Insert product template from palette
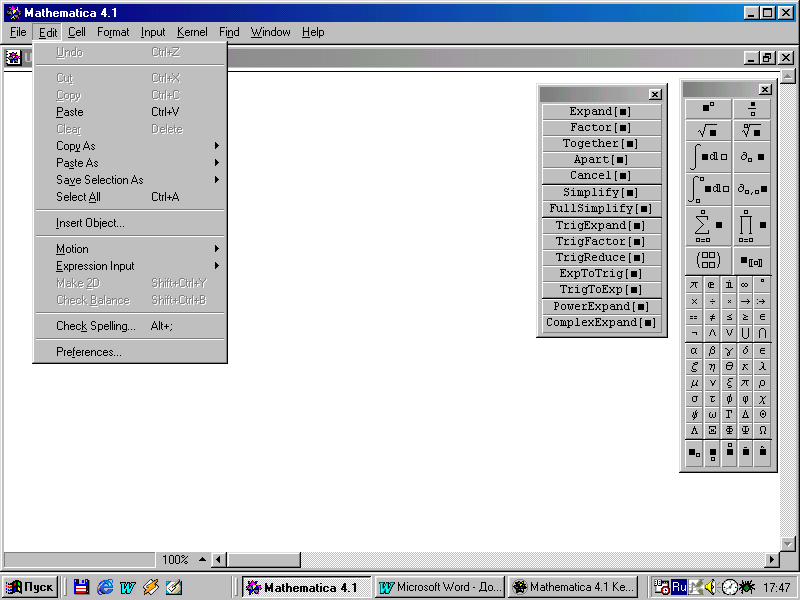 (x=752, y=226)
